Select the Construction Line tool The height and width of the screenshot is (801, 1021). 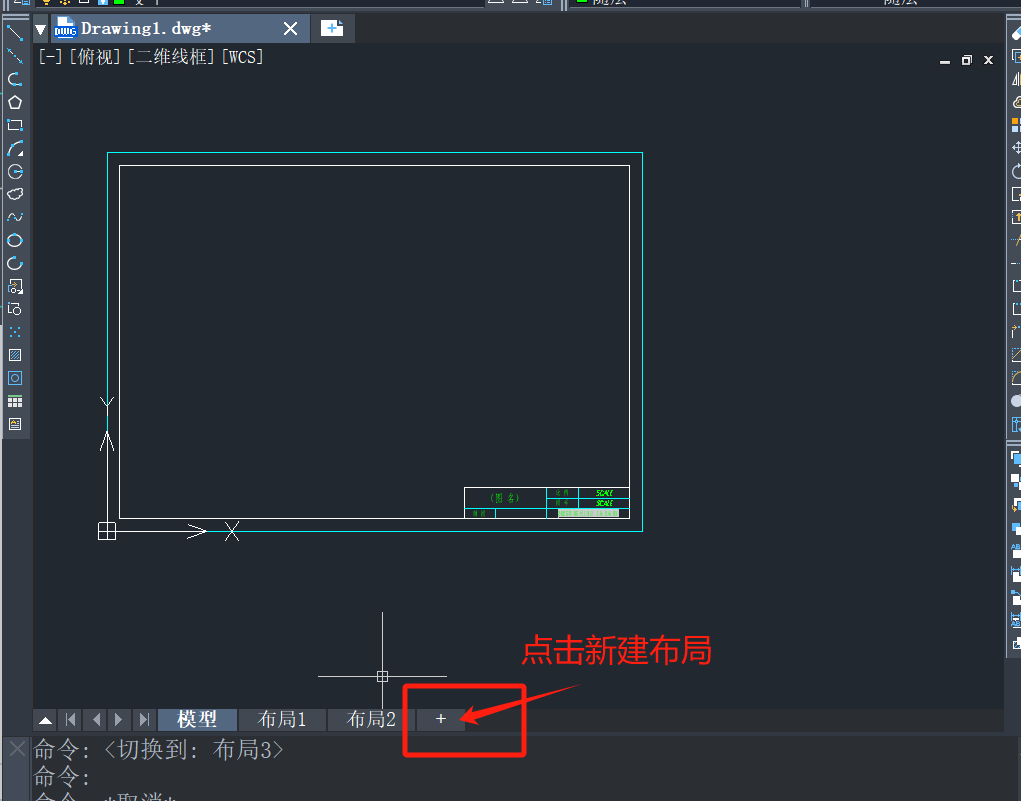tap(15, 56)
